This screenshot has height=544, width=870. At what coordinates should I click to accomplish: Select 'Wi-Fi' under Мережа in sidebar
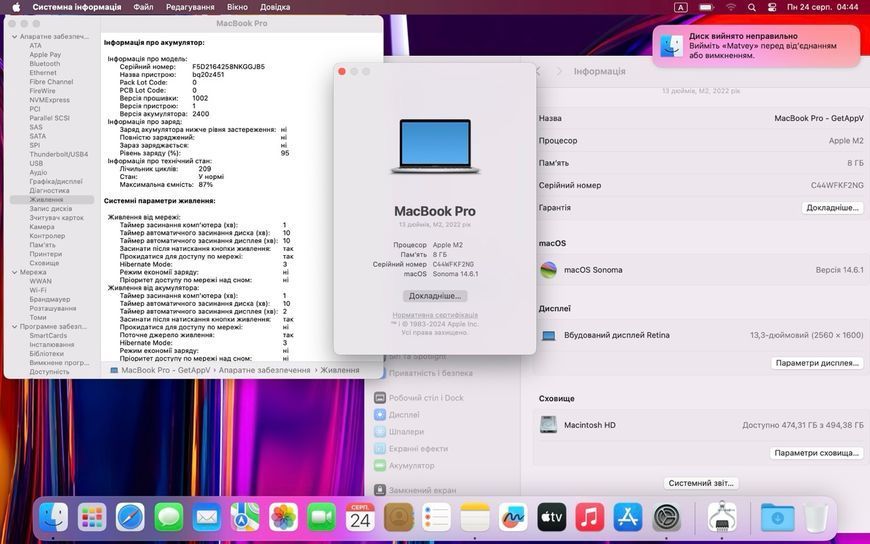(x=38, y=290)
